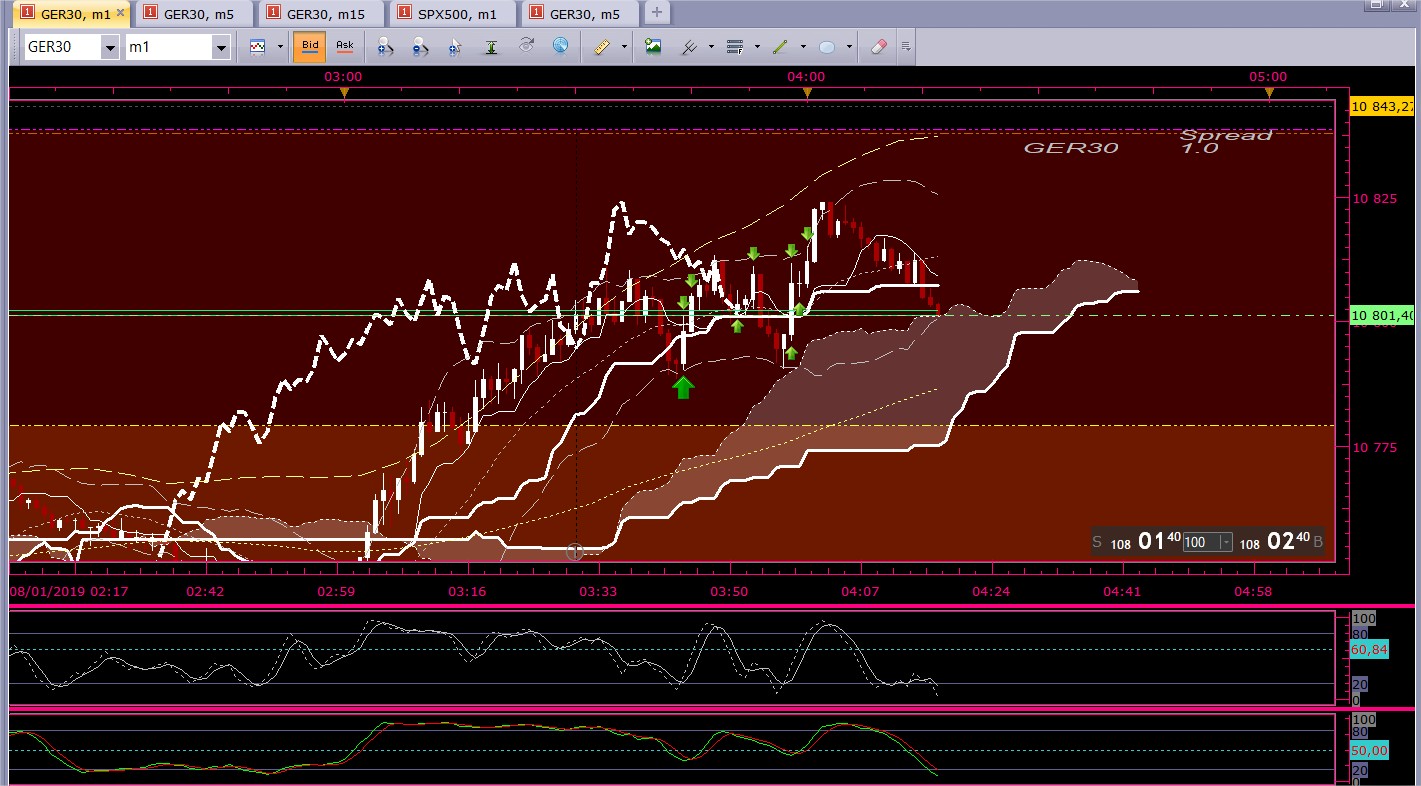Enable Bid price display
The width and height of the screenshot is (1421, 786).
pyautogui.click(x=310, y=46)
